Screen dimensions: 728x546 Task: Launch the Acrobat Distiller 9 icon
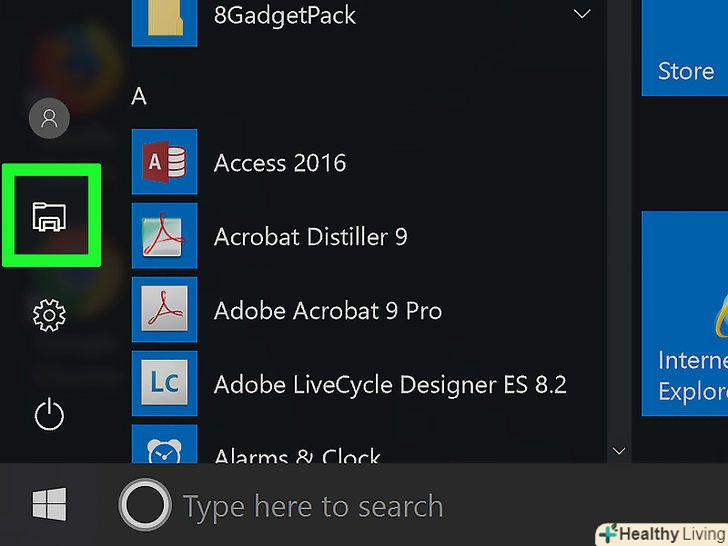pyautogui.click(x=165, y=237)
